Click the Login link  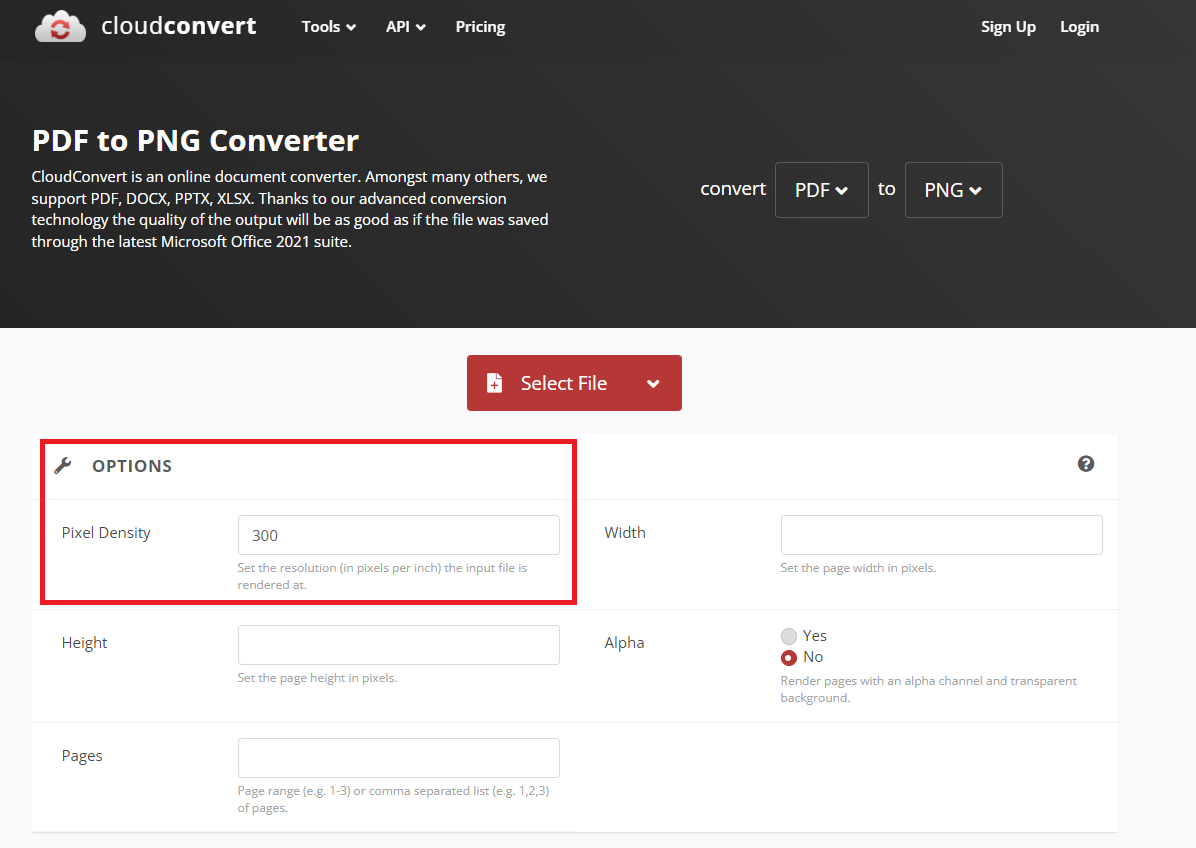[x=1079, y=27]
